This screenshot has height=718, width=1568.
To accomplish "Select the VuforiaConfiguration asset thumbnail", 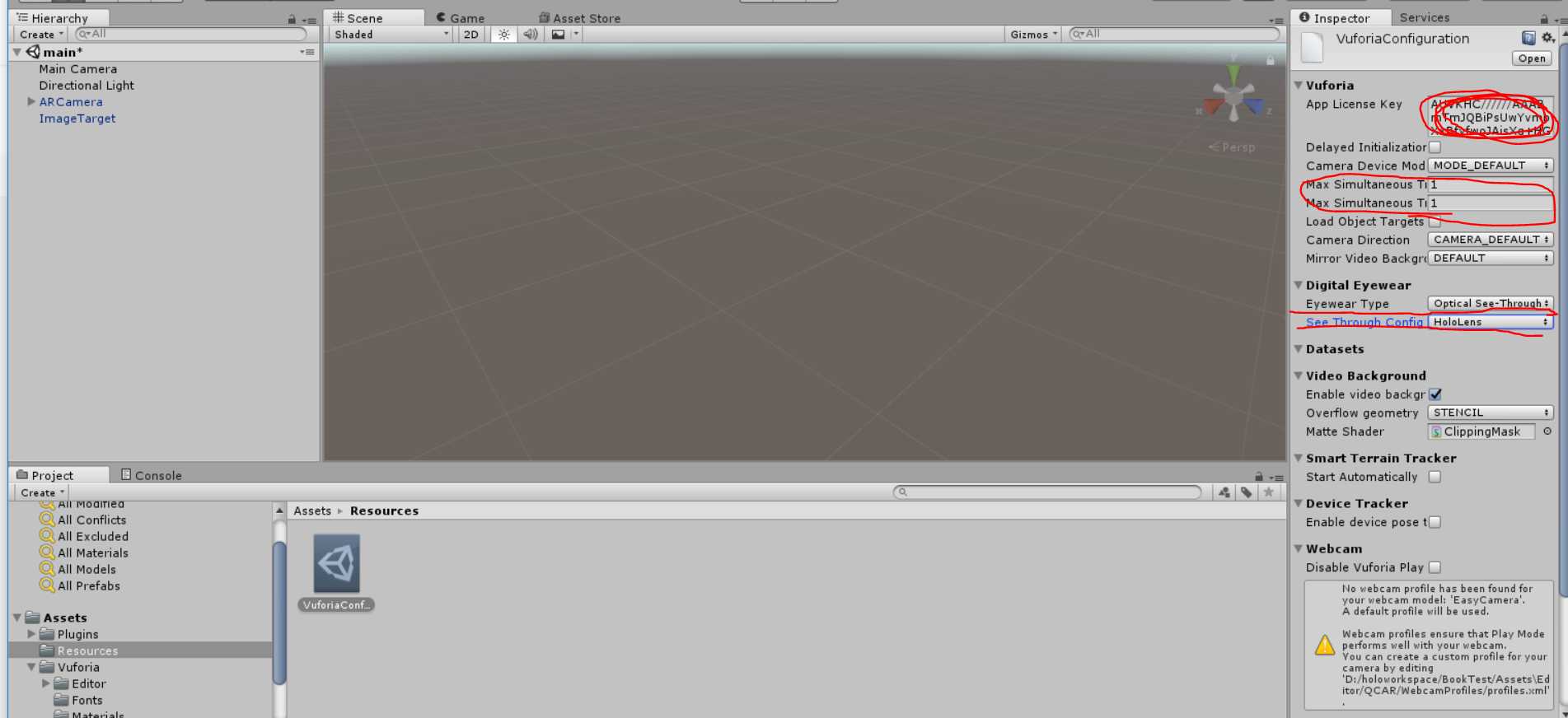I will (x=336, y=564).
